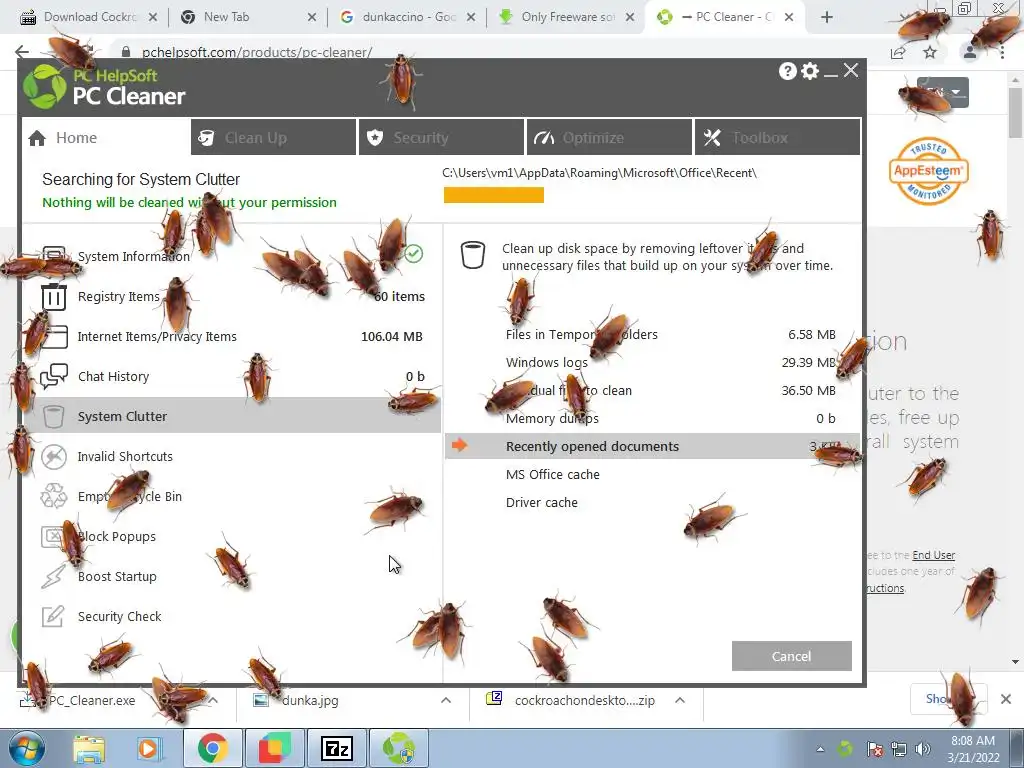Click PC Cleaner icon in the taskbar

pos(399,748)
